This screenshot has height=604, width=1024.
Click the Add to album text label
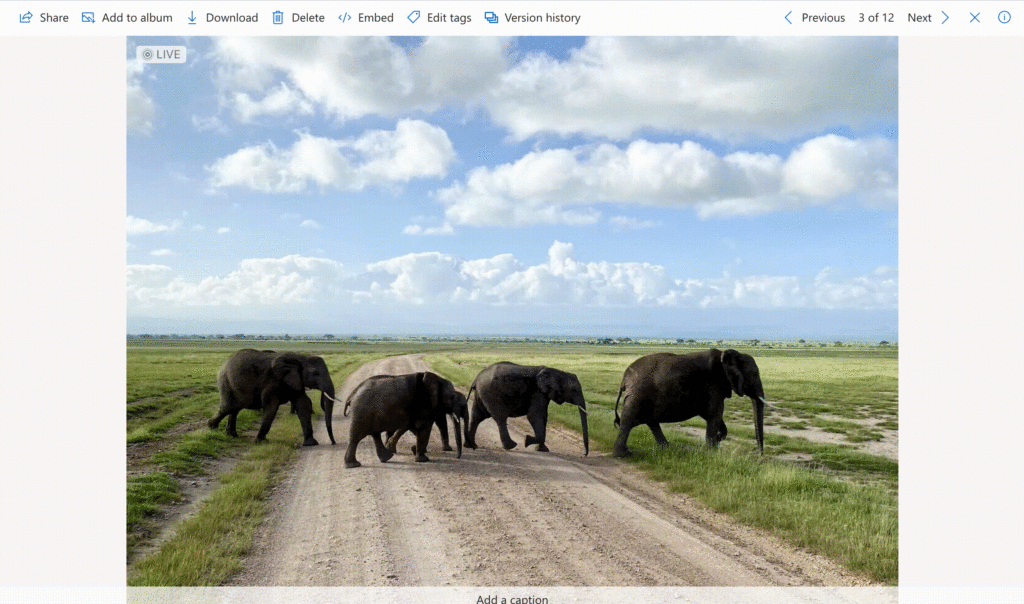pos(137,18)
